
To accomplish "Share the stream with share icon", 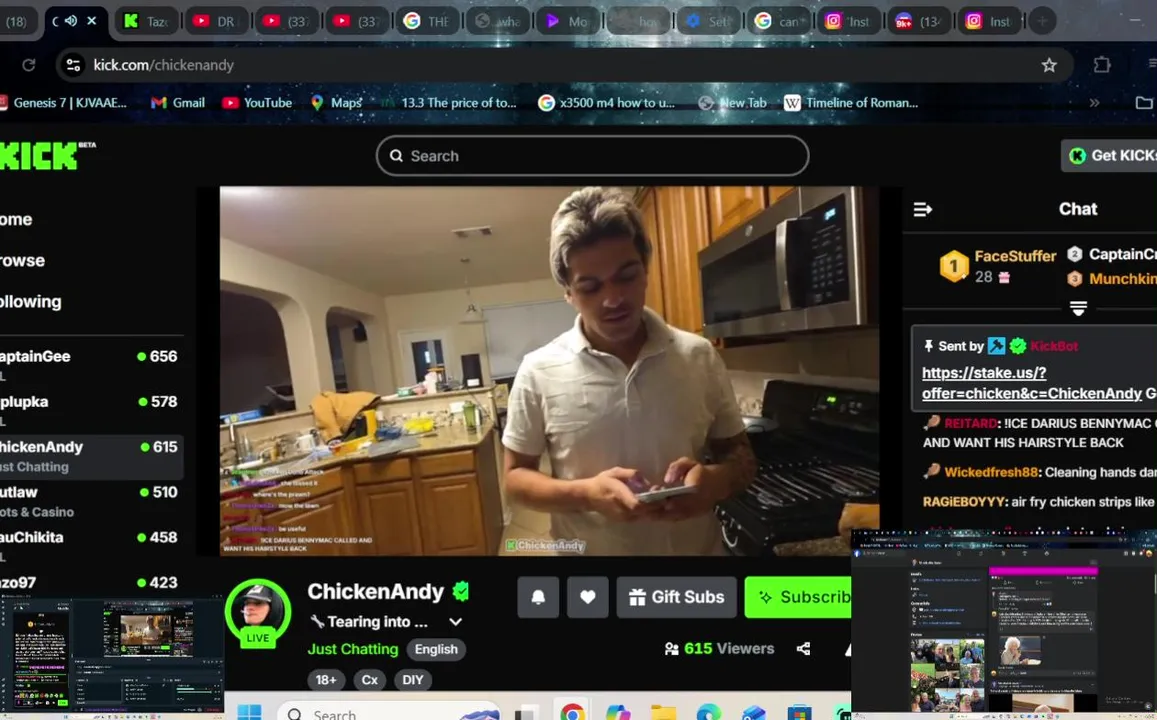I will point(804,648).
